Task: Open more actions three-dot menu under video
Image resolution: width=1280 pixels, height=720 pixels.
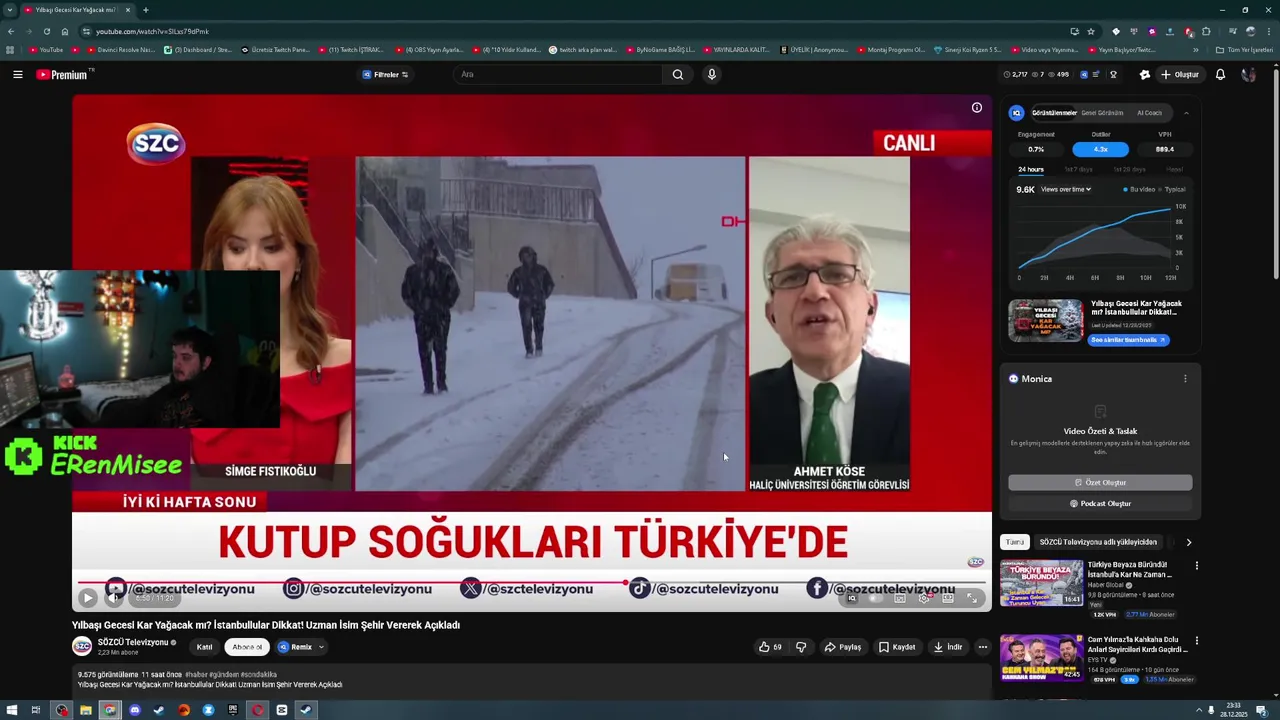Action: 982,647
